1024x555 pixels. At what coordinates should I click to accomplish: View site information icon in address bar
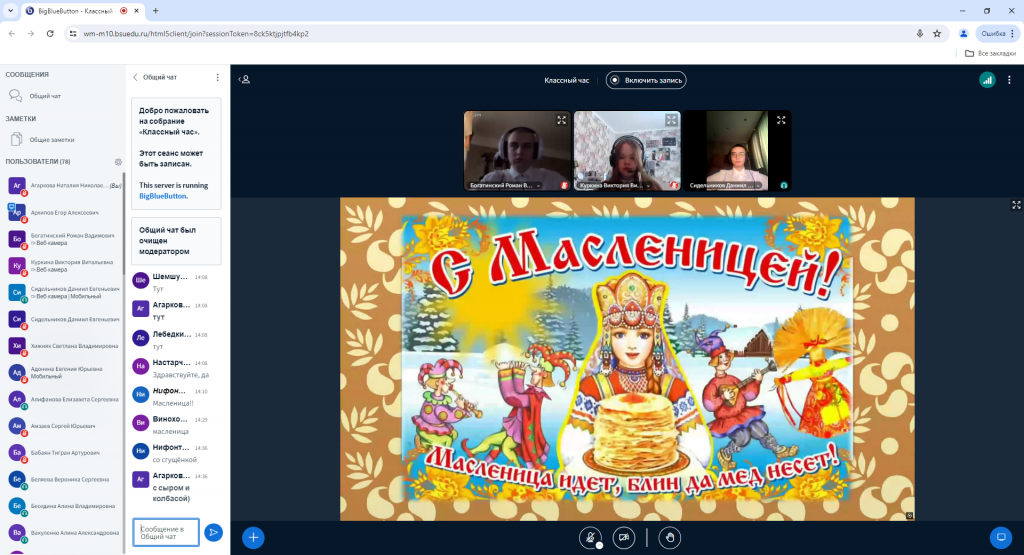pyautogui.click(x=73, y=33)
